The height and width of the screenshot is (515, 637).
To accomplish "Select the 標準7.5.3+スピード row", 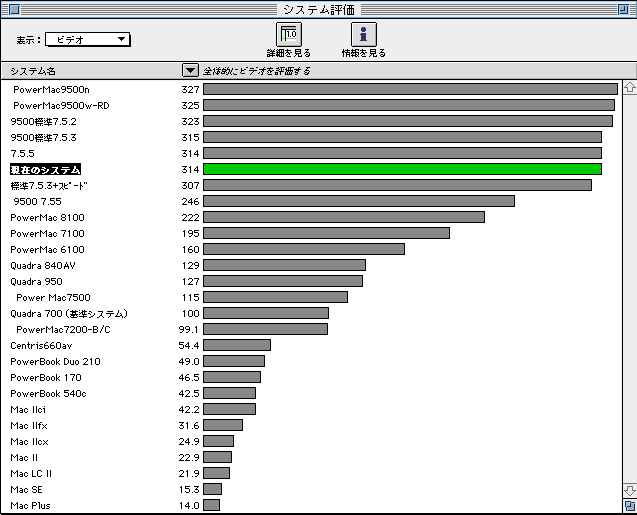I will pyautogui.click(x=311, y=185).
